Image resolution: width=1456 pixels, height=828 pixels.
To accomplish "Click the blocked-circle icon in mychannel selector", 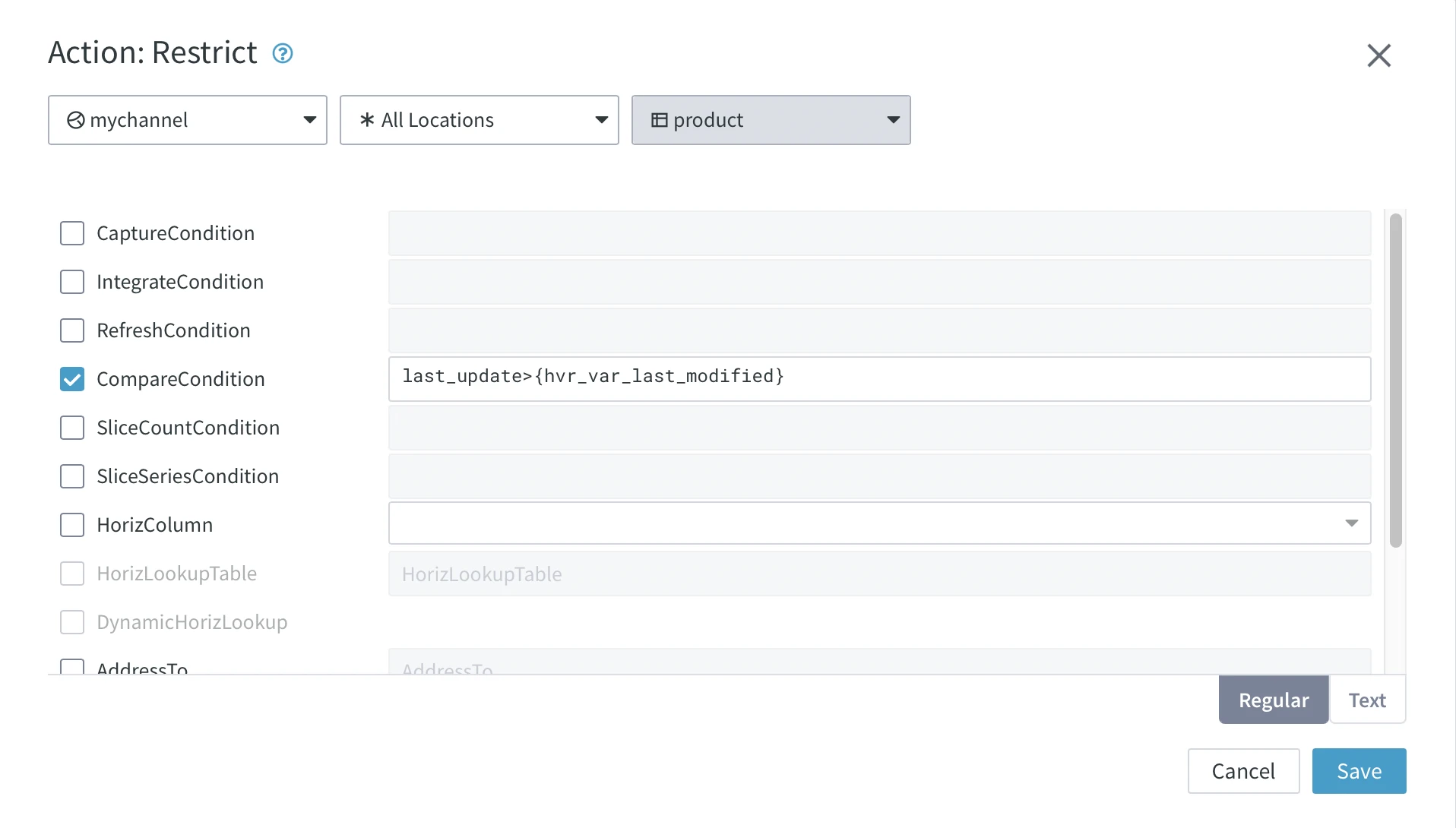I will pos(75,120).
